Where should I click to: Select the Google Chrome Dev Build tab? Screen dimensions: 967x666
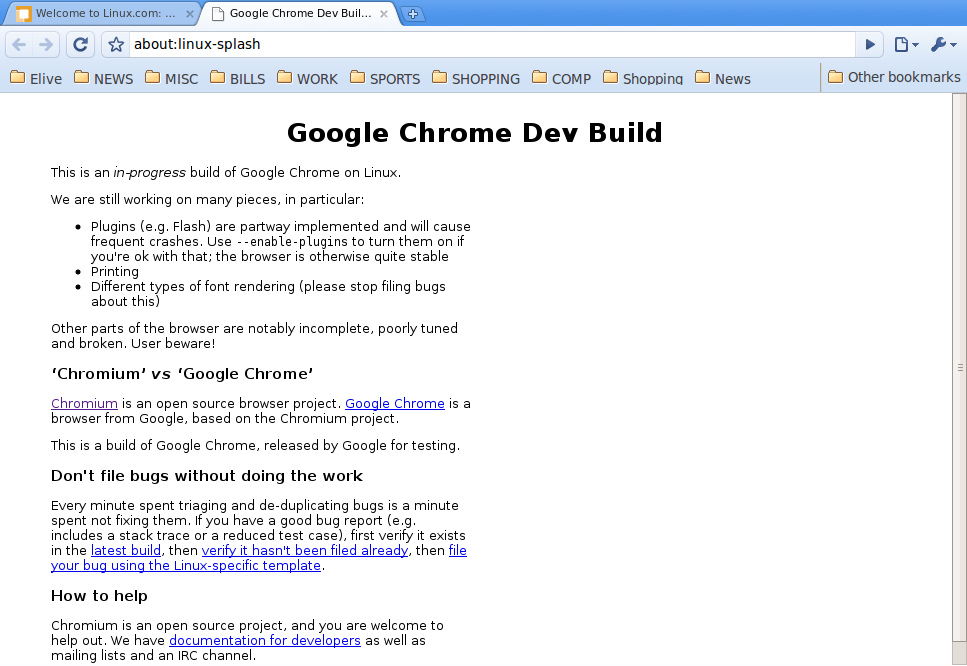(300, 14)
